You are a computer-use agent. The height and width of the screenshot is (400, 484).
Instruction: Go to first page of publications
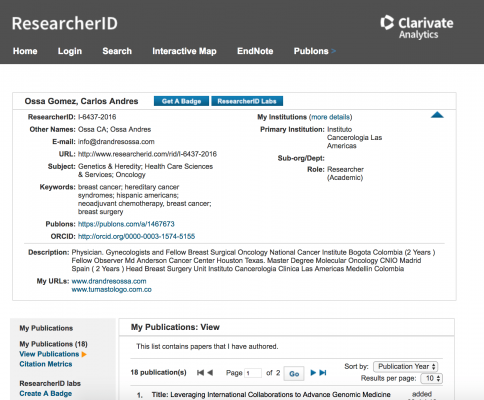(200, 373)
